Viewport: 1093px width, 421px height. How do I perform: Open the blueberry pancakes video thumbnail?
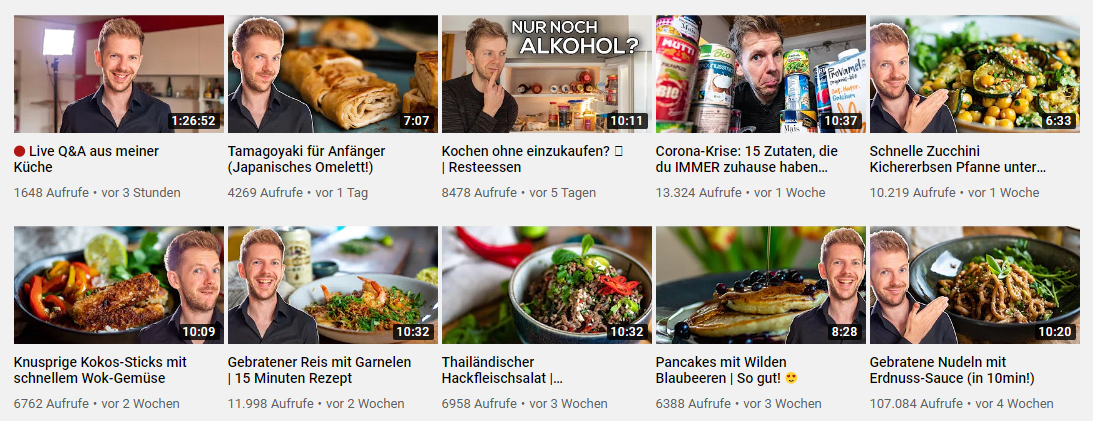point(760,285)
